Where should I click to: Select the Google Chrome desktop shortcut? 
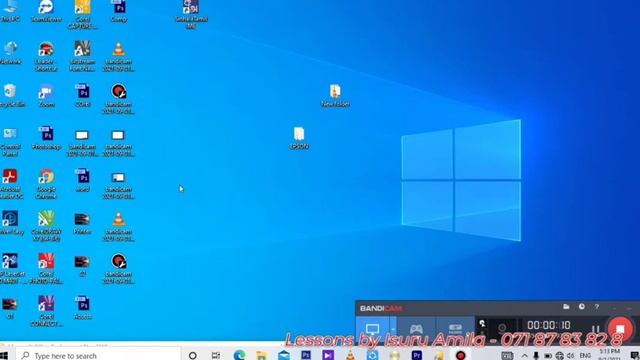tap(46, 184)
